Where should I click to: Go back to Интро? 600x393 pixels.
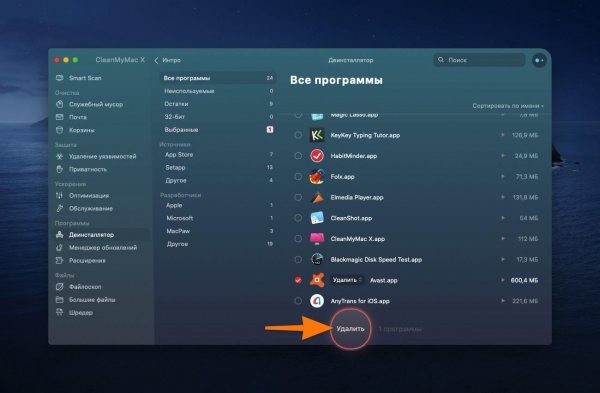168,60
